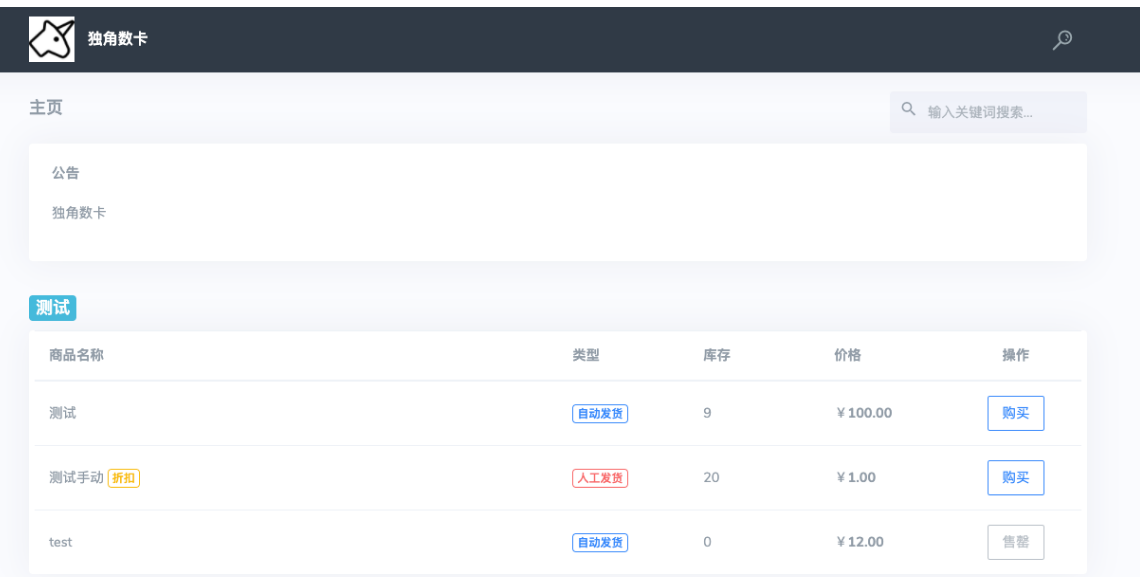Open the 独角数卡 site title link

(x=118, y=40)
